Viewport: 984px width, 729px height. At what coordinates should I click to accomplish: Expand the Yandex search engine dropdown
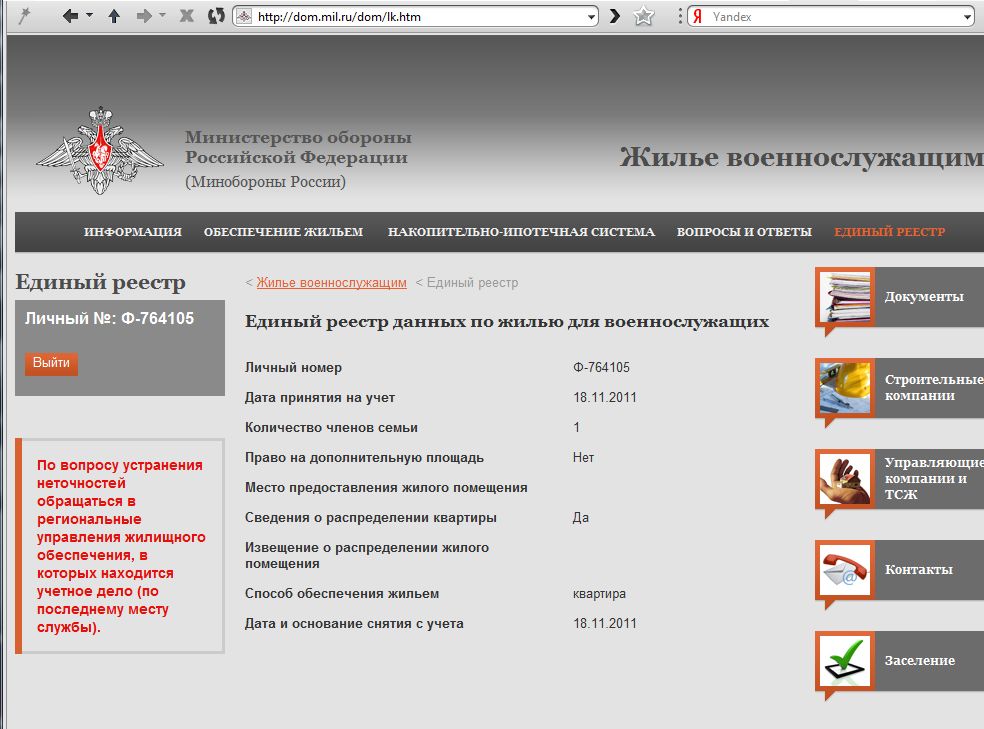pyautogui.click(x=967, y=17)
